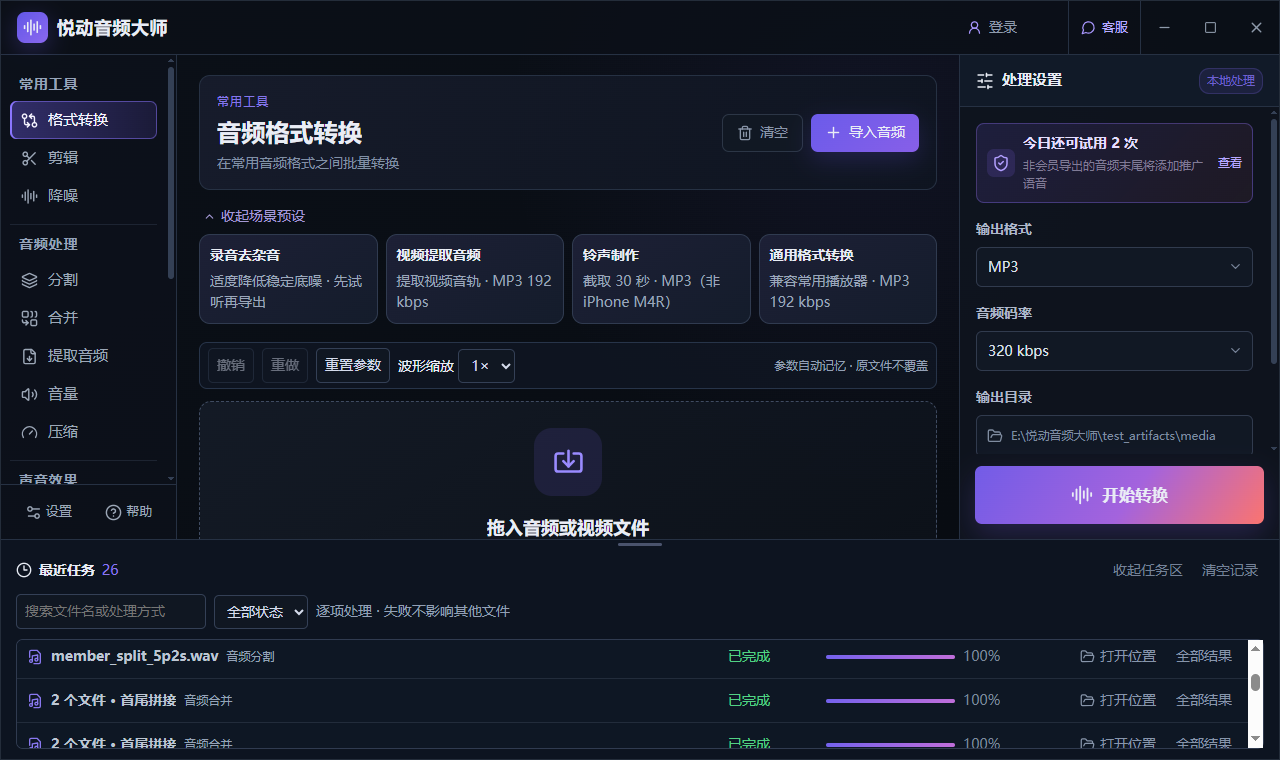The image size is (1280, 760).
Task: Click 全部结果 in member_split_5p2s.wav row
Action: [1204, 657]
